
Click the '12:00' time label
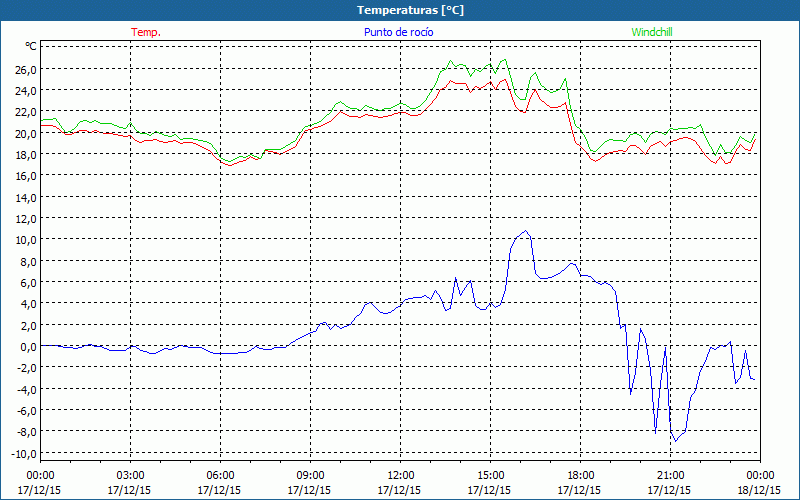click(x=401, y=476)
